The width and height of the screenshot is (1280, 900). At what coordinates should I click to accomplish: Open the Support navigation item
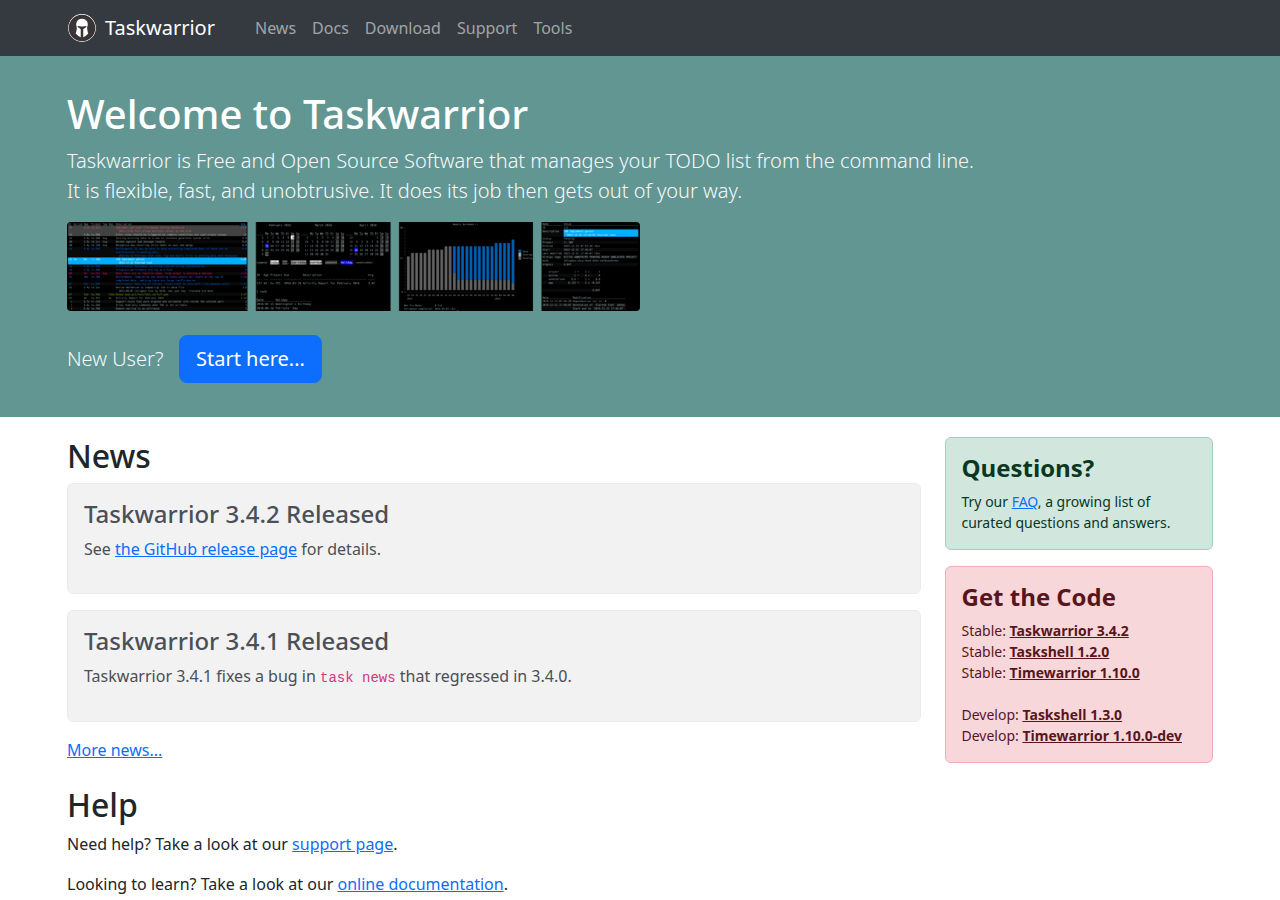click(487, 28)
